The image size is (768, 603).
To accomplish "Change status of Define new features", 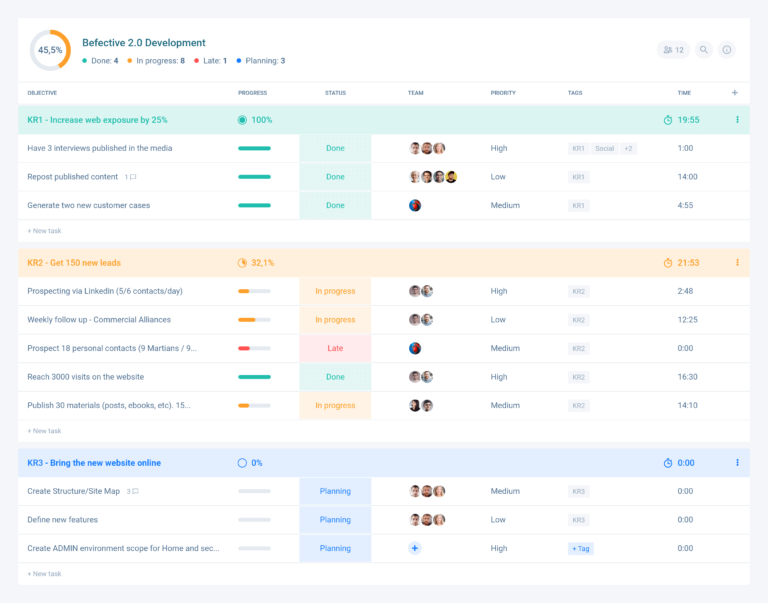I will click(x=335, y=520).
